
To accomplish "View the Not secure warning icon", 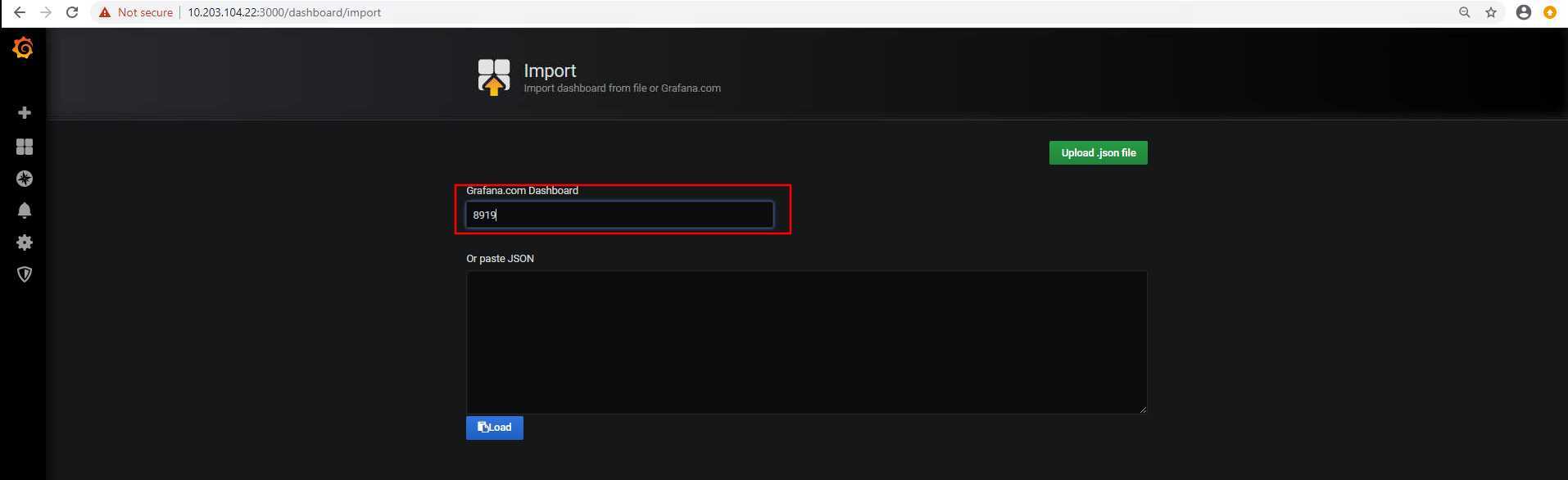I will point(105,12).
